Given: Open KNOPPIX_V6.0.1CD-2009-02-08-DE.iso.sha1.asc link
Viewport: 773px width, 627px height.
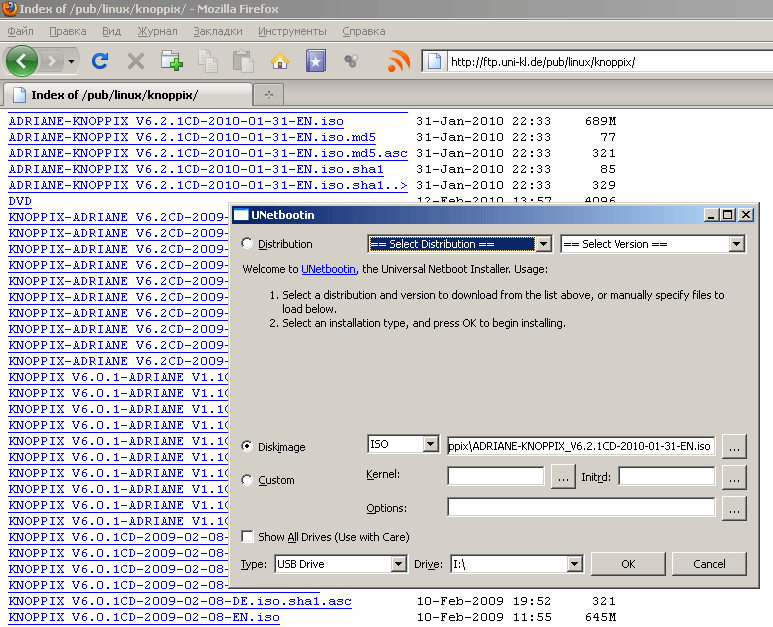Looking at the screenshot, I should click(180, 601).
